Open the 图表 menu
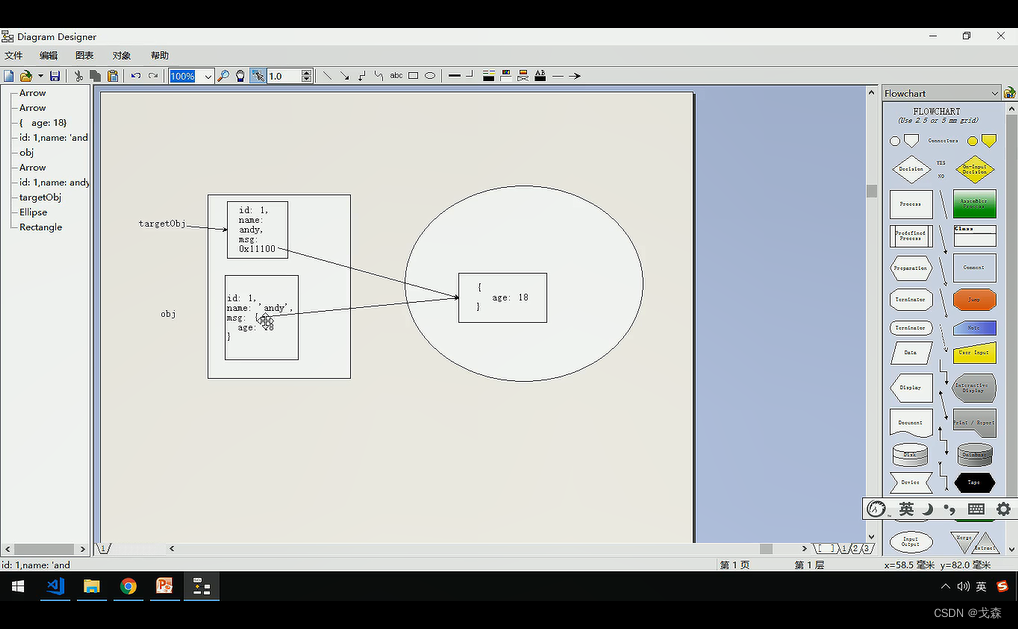Viewport: 1018px width, 629px height. (x=84, y=56)
